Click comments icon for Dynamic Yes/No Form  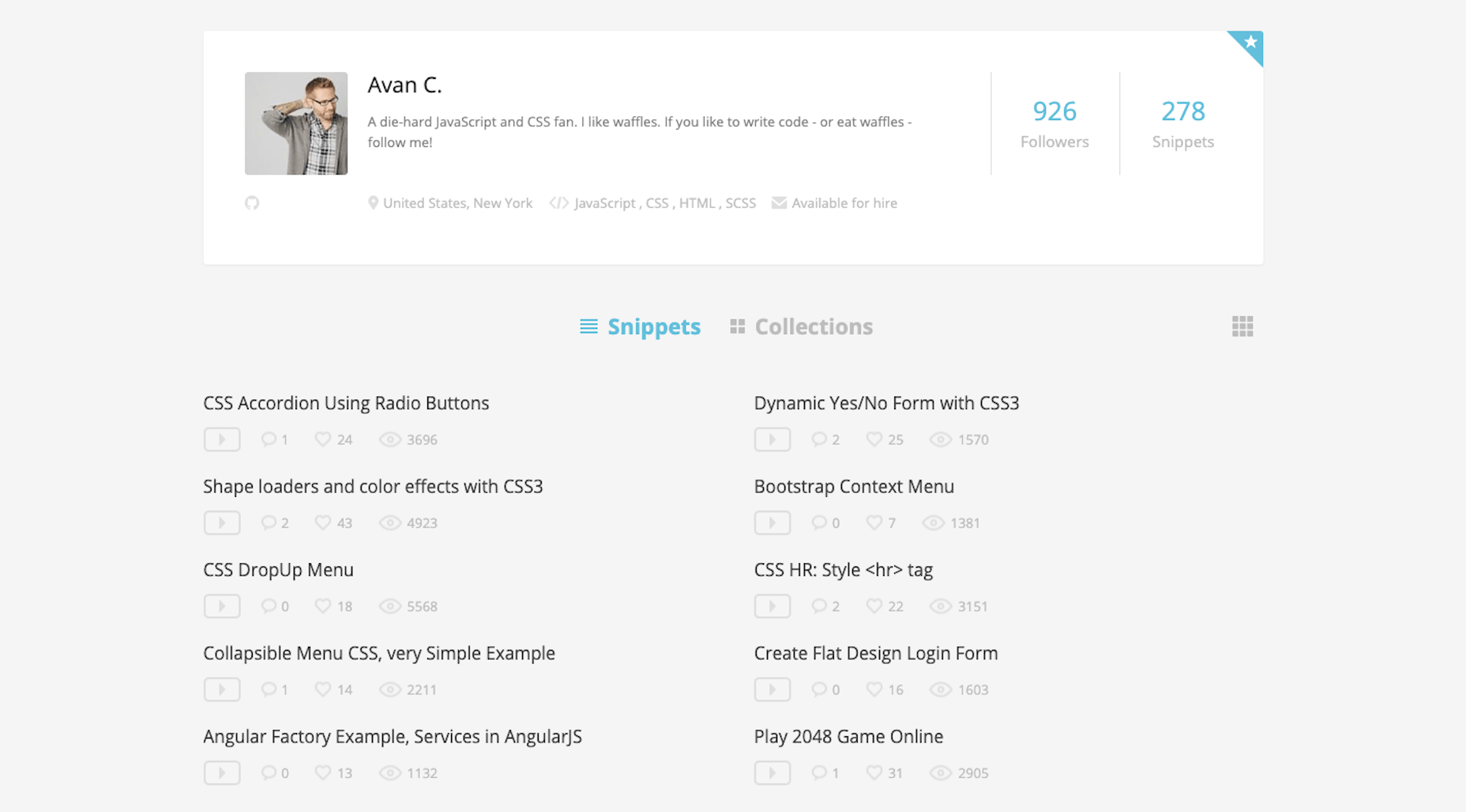coord(819,439)
